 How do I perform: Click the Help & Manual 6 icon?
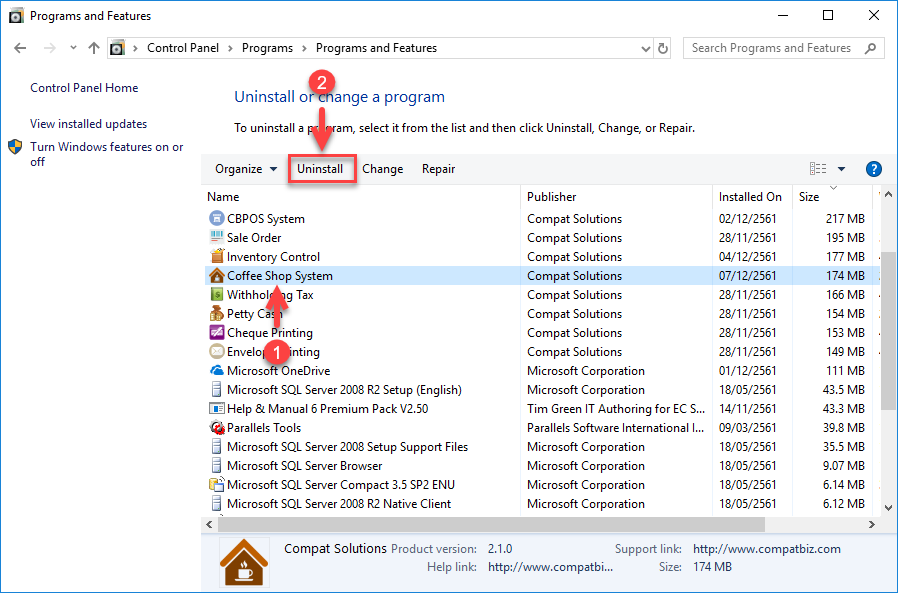216,409
